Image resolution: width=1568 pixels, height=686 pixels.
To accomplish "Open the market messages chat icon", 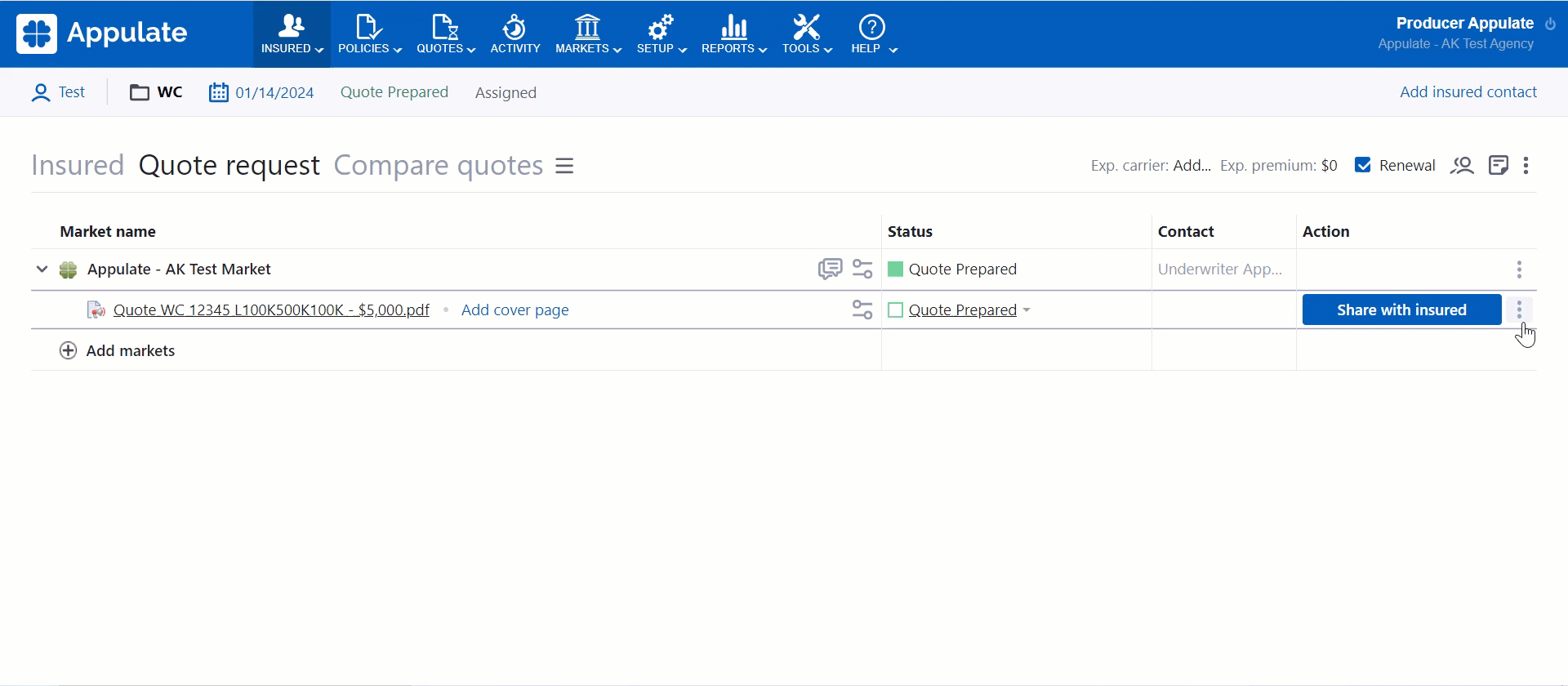I will [830, 269].
